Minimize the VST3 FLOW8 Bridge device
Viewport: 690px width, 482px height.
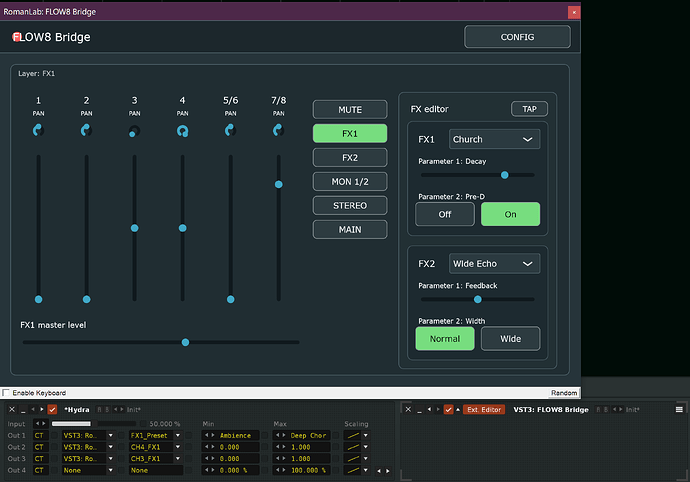point(419,409)
